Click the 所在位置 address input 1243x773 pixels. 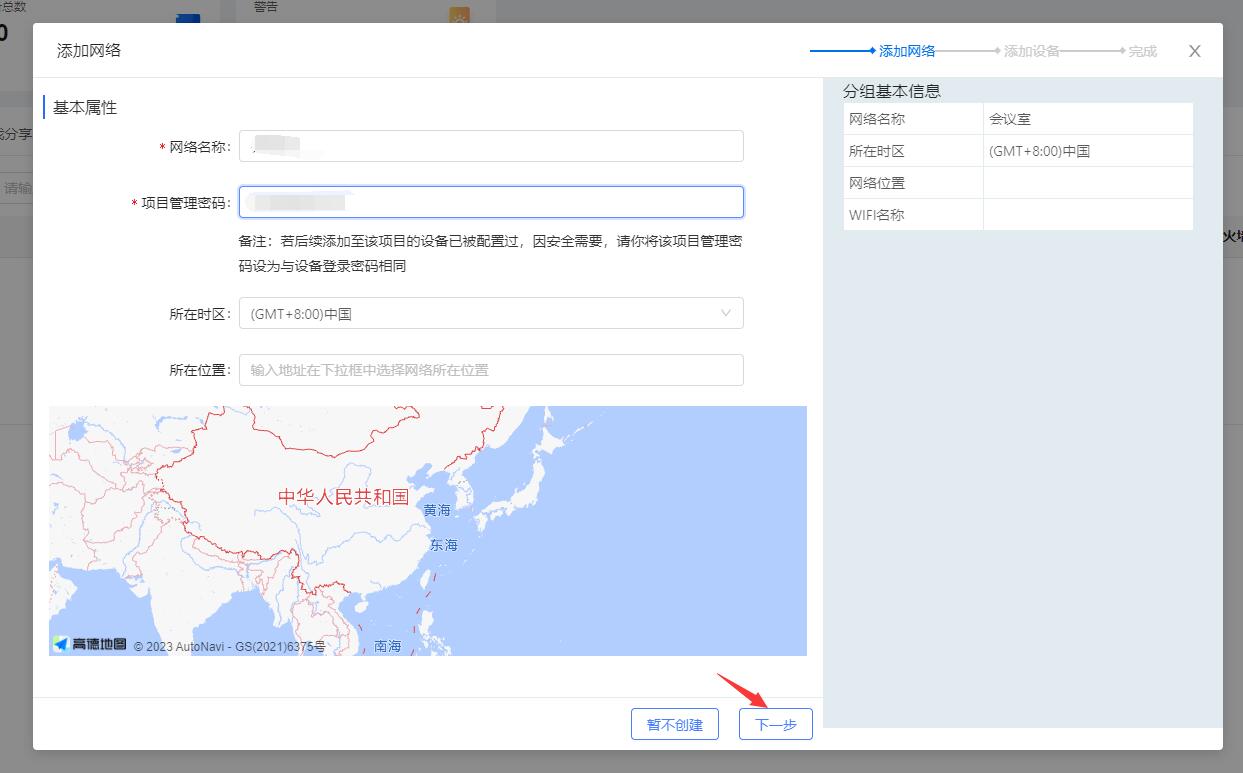coord(490,370)
